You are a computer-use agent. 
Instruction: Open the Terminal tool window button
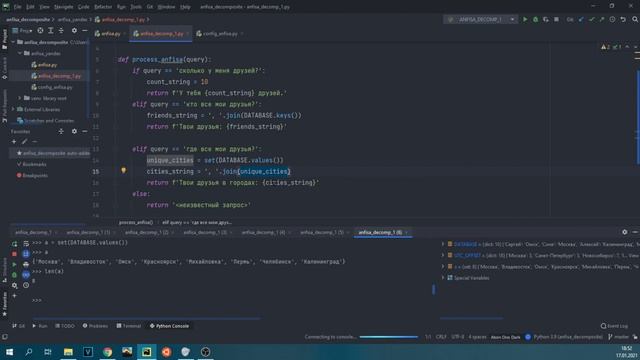(129, 326)
